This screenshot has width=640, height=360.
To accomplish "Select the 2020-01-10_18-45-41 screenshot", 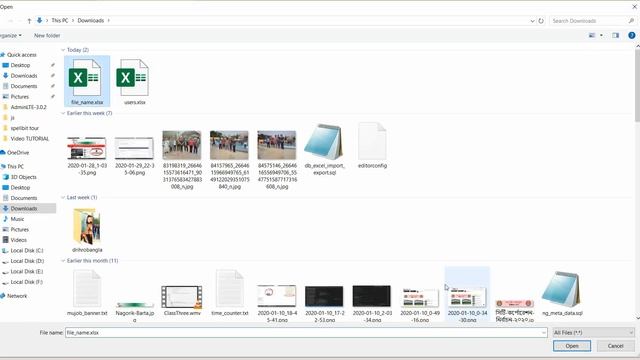I will point(277,303).
